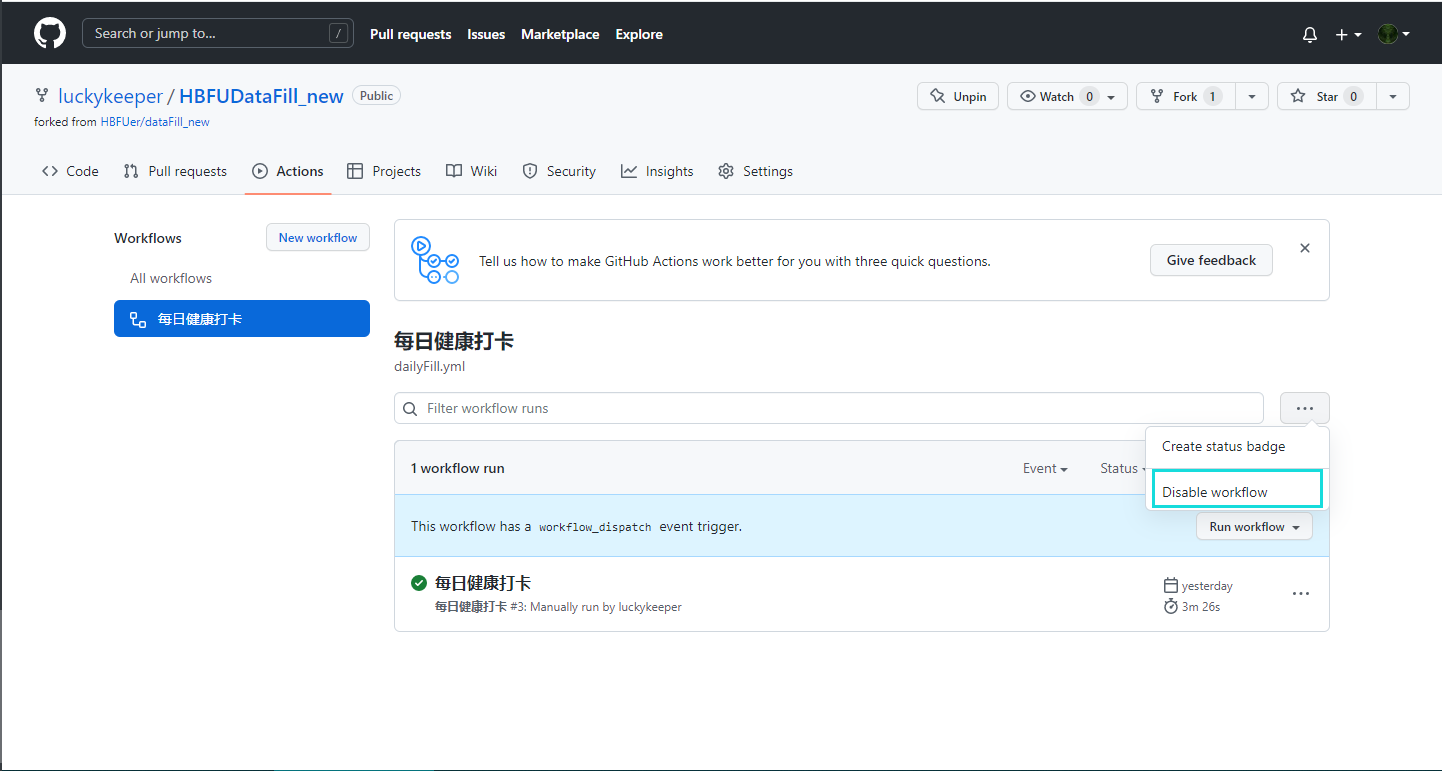1442x771 pixels.
Task: Star the repository
Action: coord(1326,96)
